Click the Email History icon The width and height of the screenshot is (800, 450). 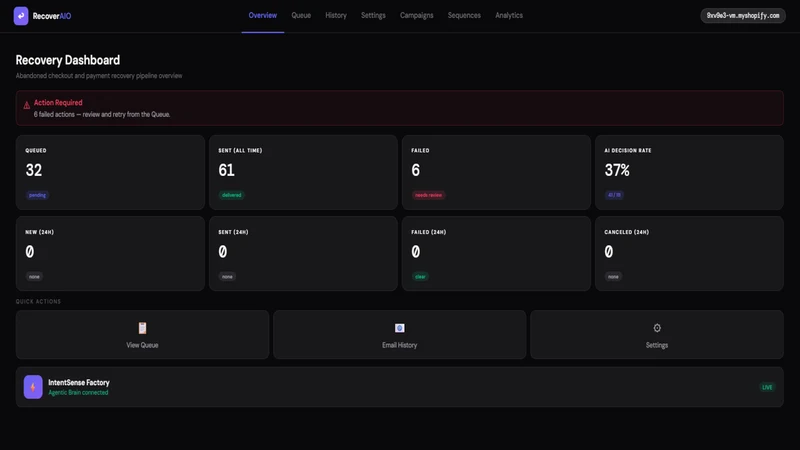click(x=399, y=328)
